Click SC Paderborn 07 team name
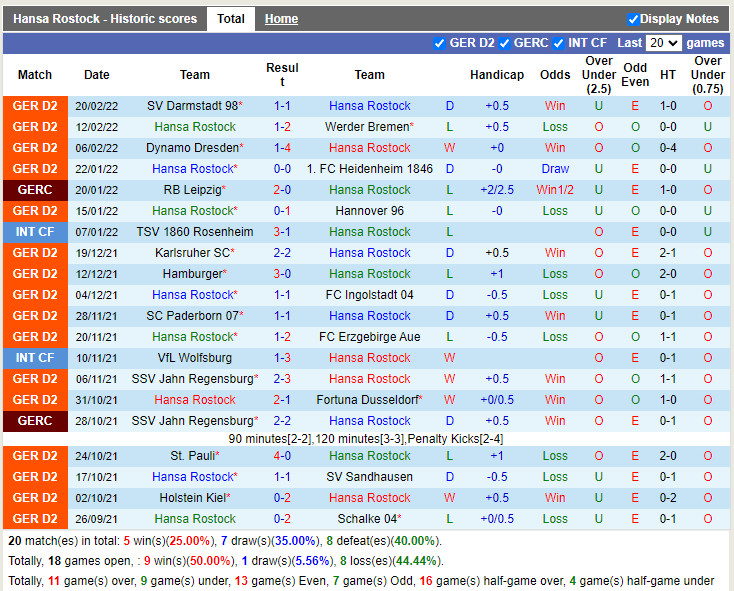Screen dimensions: 734x591 192,316
